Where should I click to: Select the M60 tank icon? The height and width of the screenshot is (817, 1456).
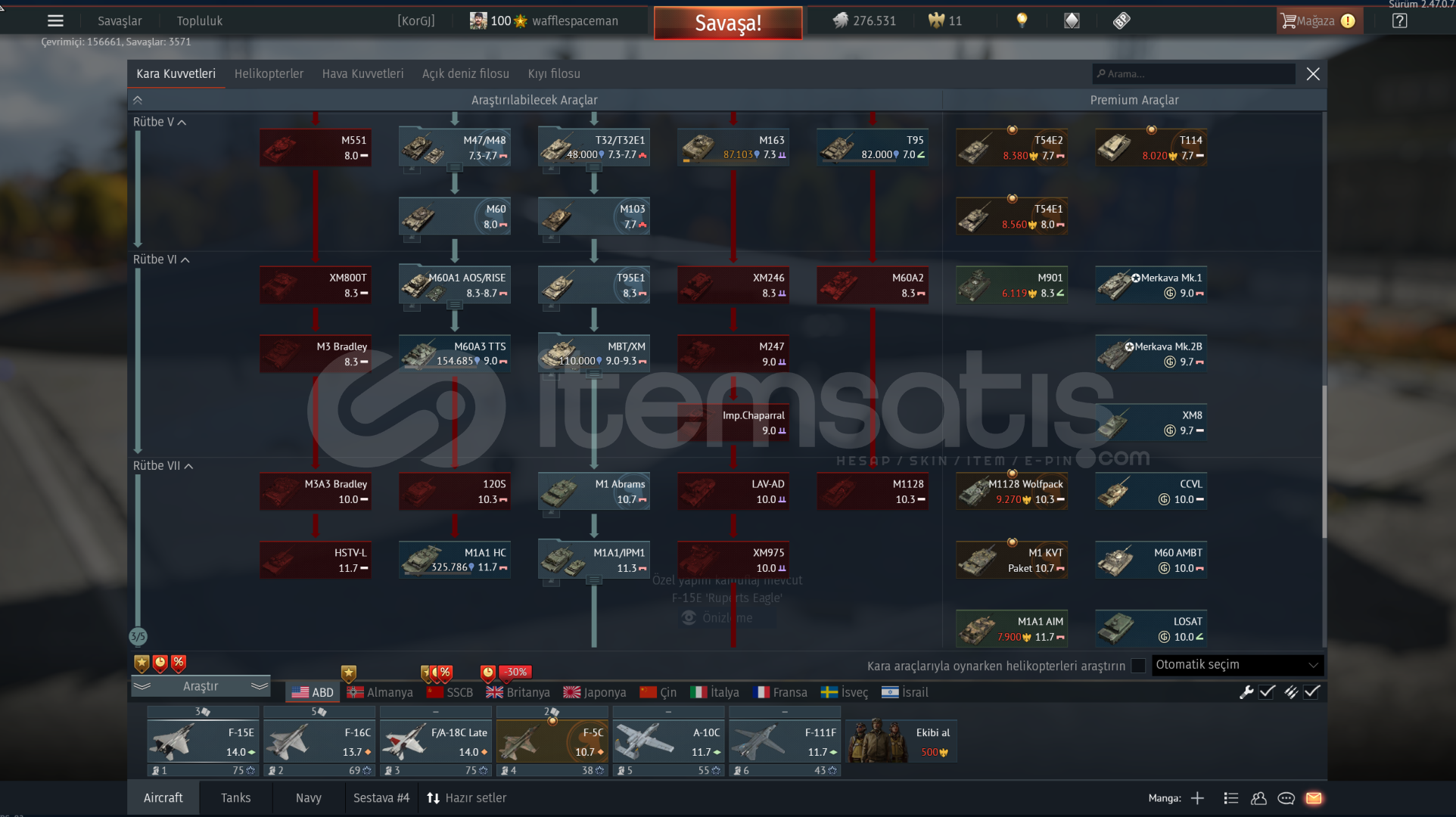pyautogui.click(x=418, y=217)
